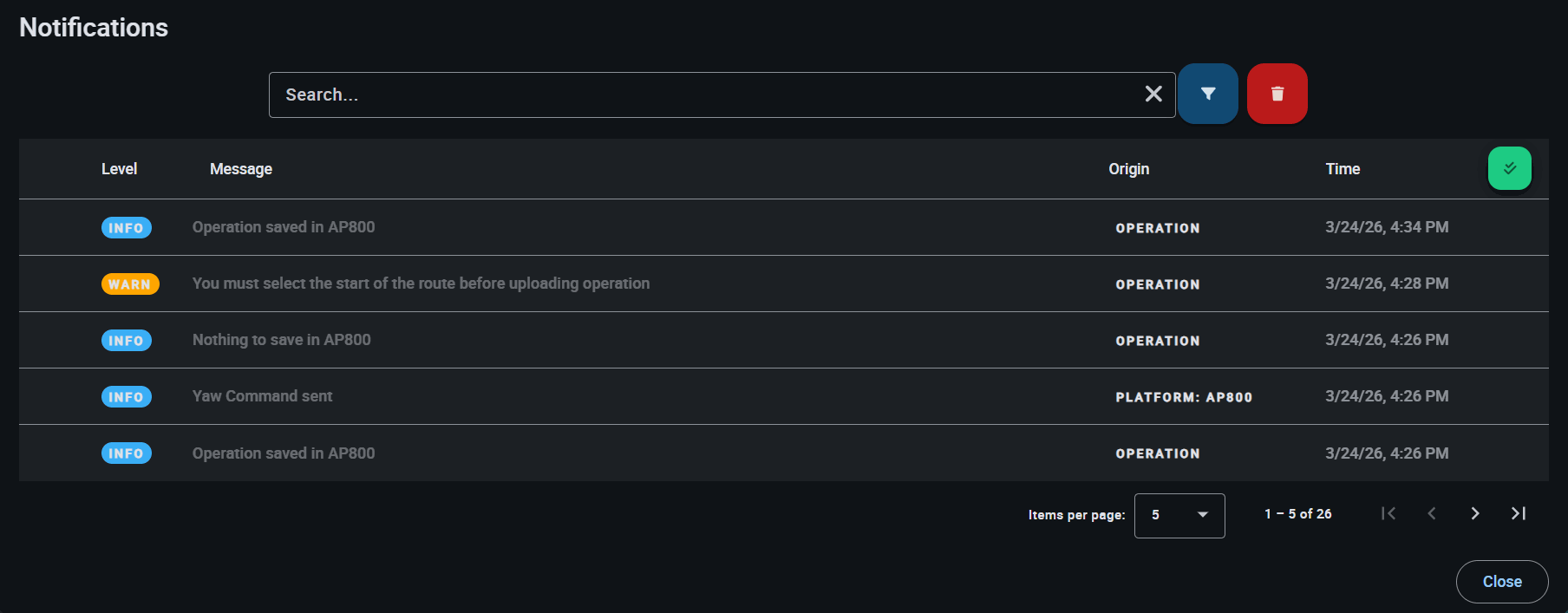Click into the Search input field
This screenshot has width=1568, height=613.
pyautogui.click(x=702, y=95)
